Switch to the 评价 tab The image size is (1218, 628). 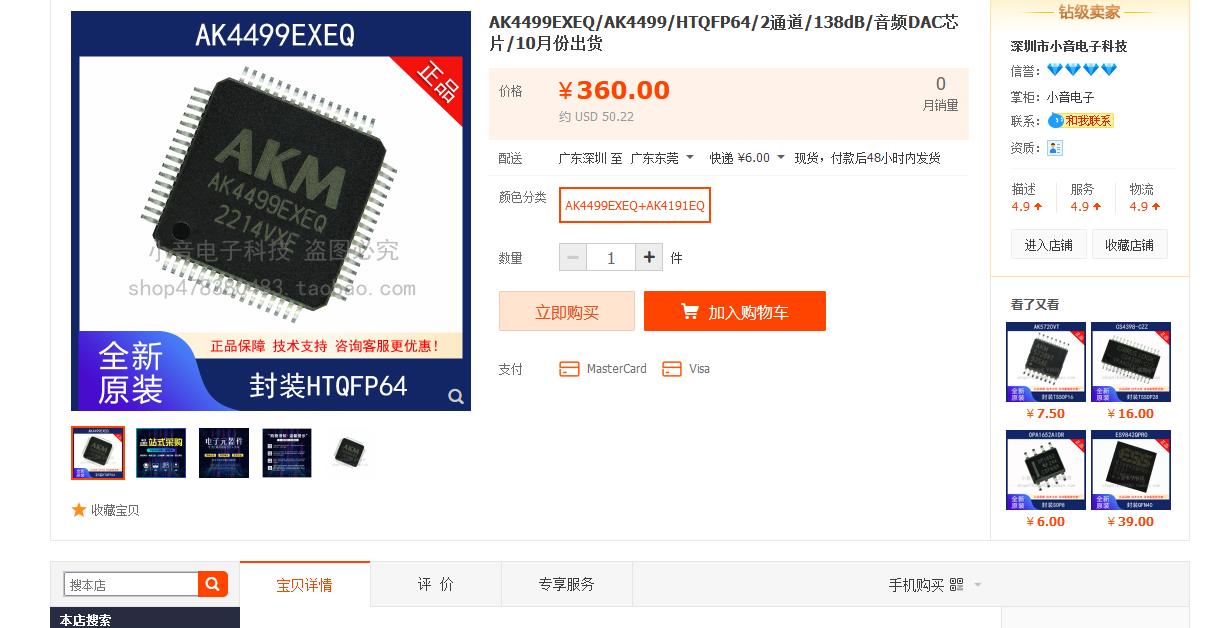click(x=435, y=584)
